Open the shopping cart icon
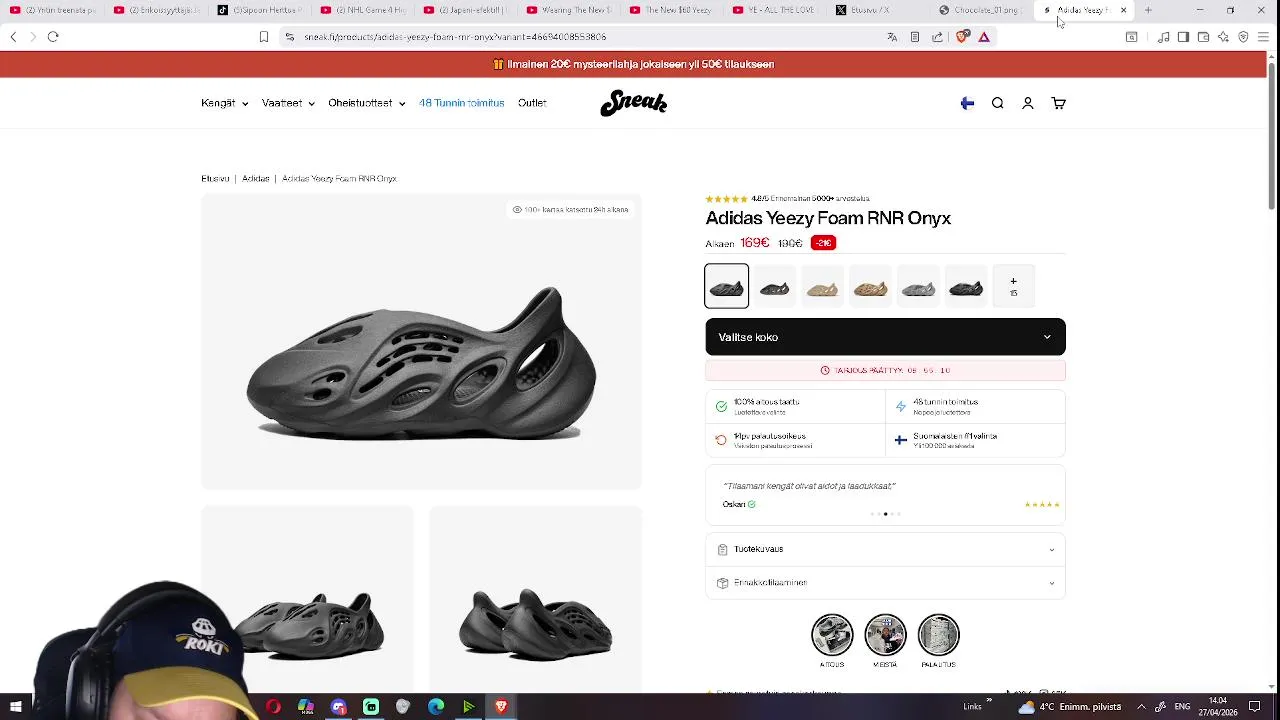 coord(1058,103)
